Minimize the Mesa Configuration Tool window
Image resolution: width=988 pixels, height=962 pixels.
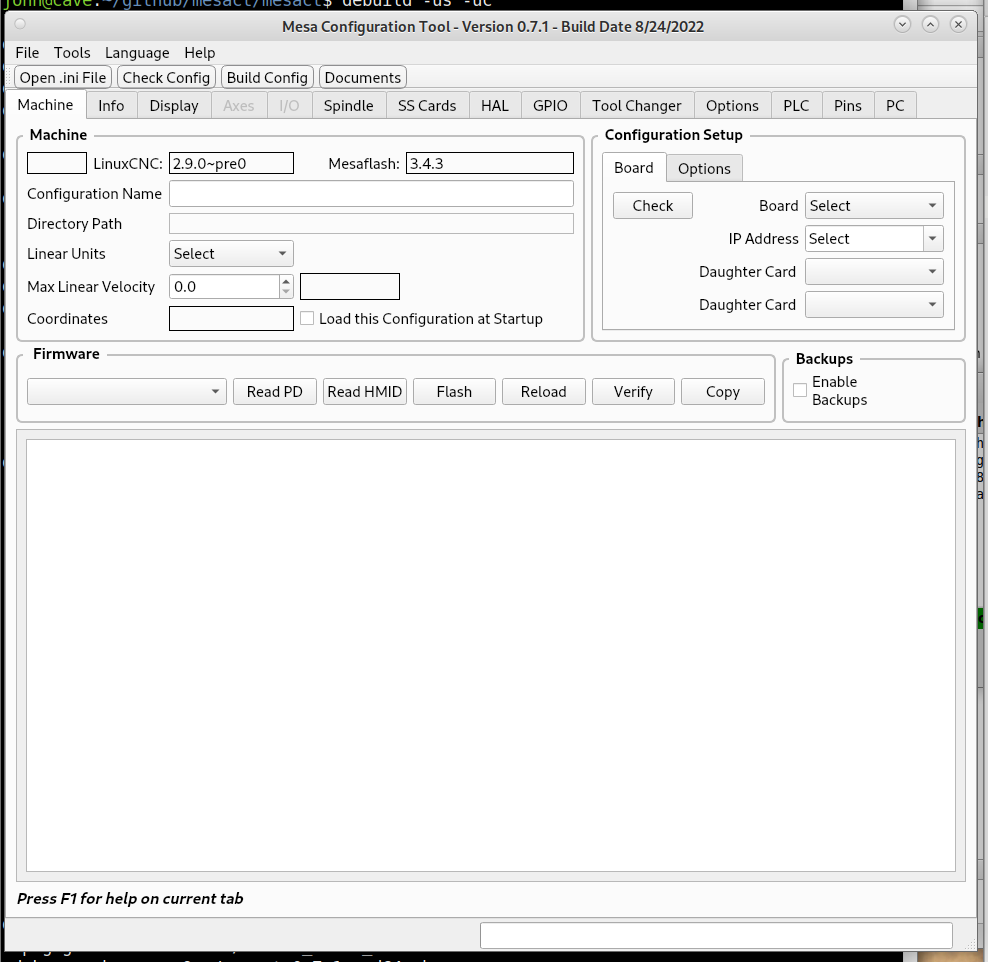tap(902, 25)
